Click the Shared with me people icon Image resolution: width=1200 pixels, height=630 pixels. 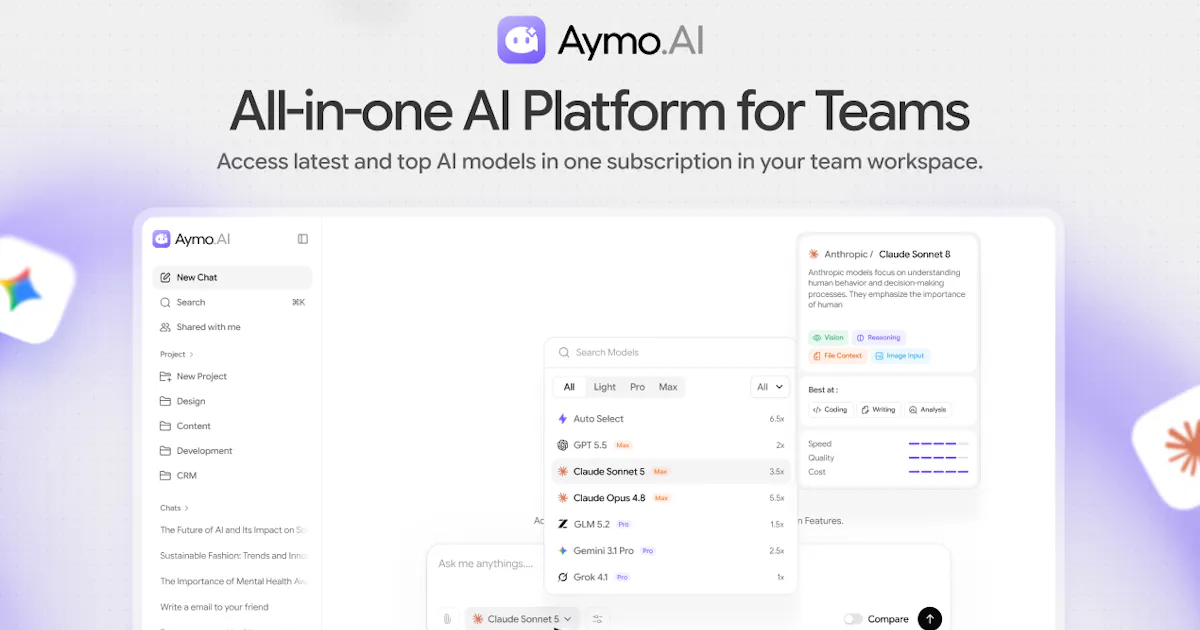tap(165, 327)
